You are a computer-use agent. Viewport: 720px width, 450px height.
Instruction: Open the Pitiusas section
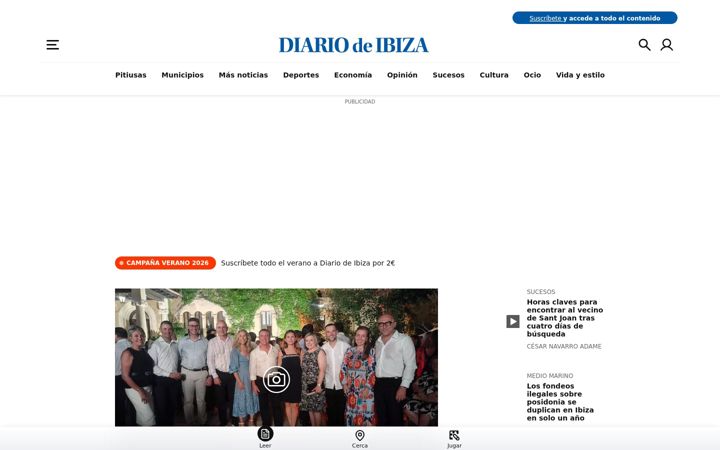click(131, 75)
